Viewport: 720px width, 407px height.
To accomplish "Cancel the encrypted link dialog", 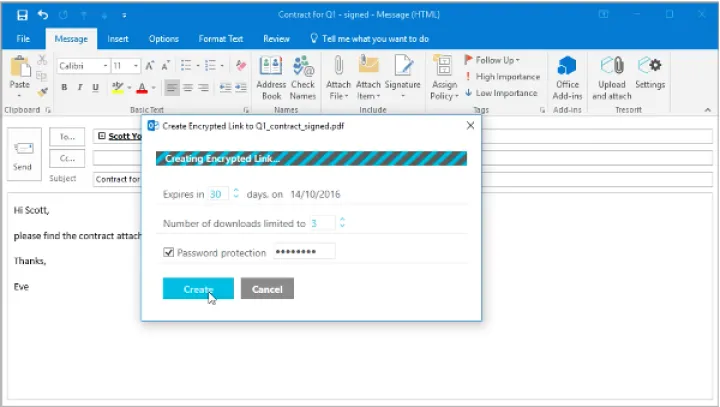I will click(x=267, y=289).
